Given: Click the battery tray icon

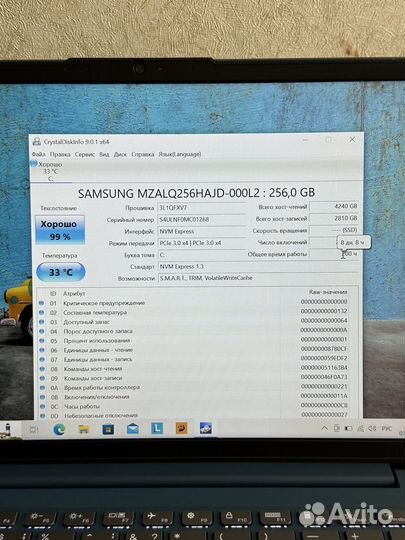Looking at the screenshot, I should click(349, 428).
